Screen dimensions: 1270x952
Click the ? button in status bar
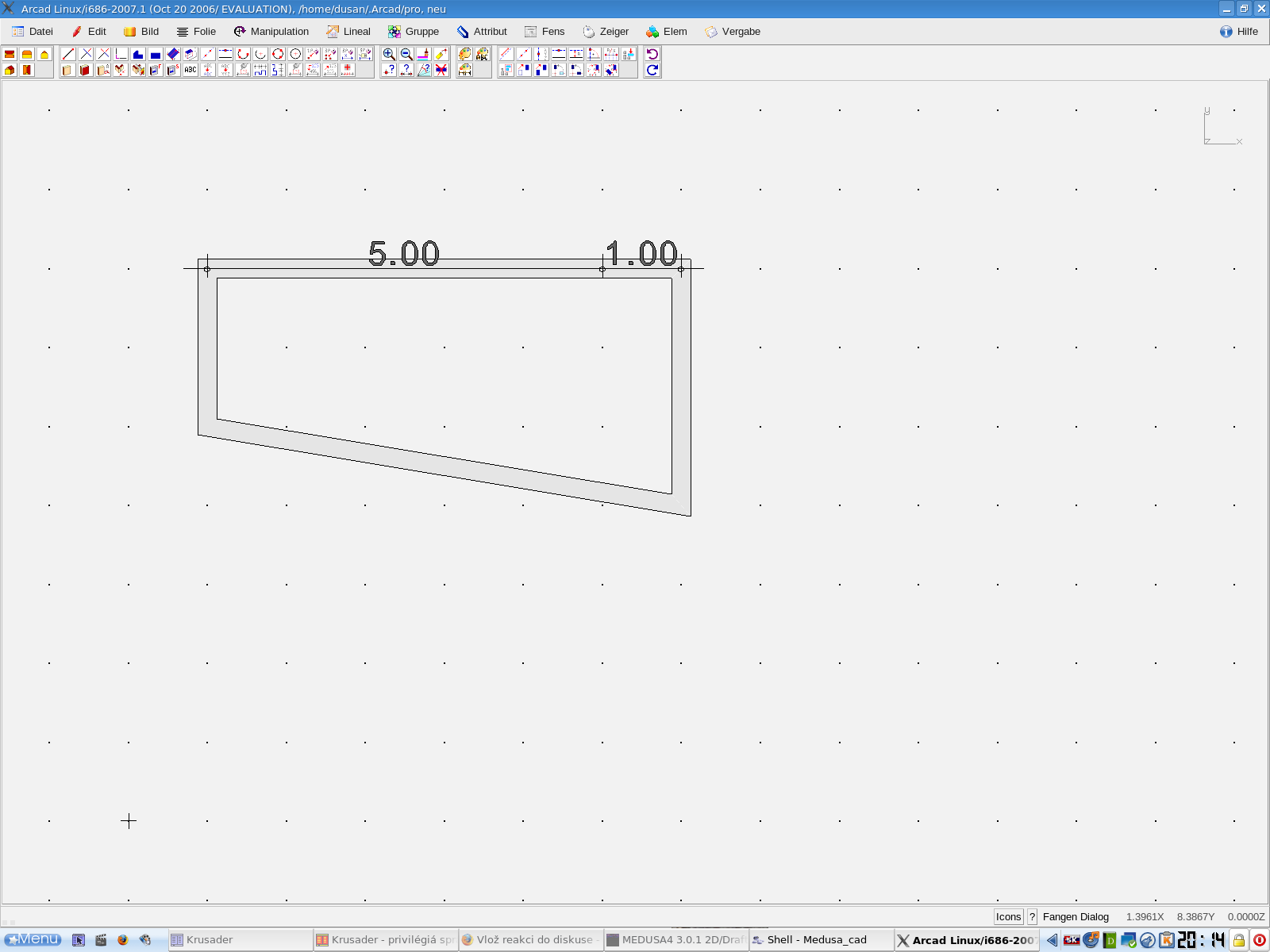click(x=1032, y=916)
